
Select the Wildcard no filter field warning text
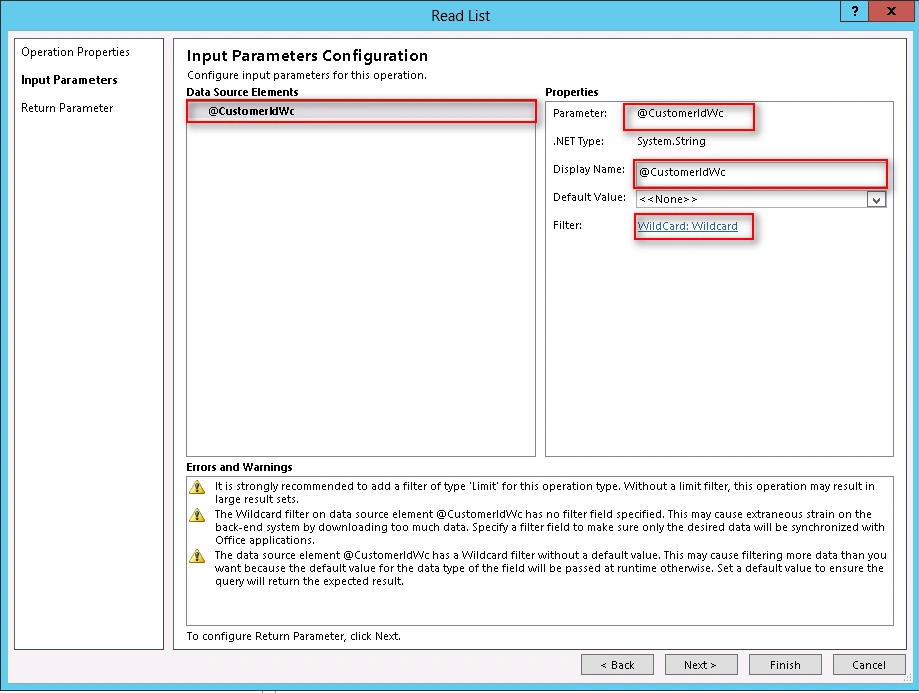point(550,527)
